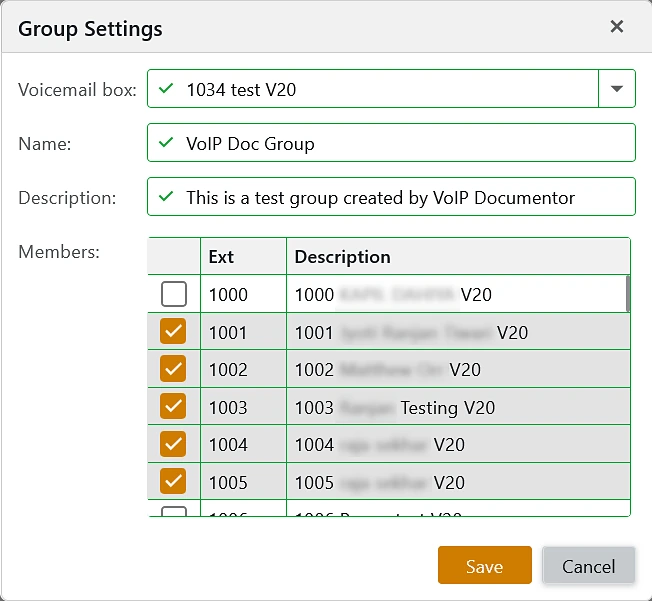
Task: Select the Ext cell 1000
Action: click(243, 294)
